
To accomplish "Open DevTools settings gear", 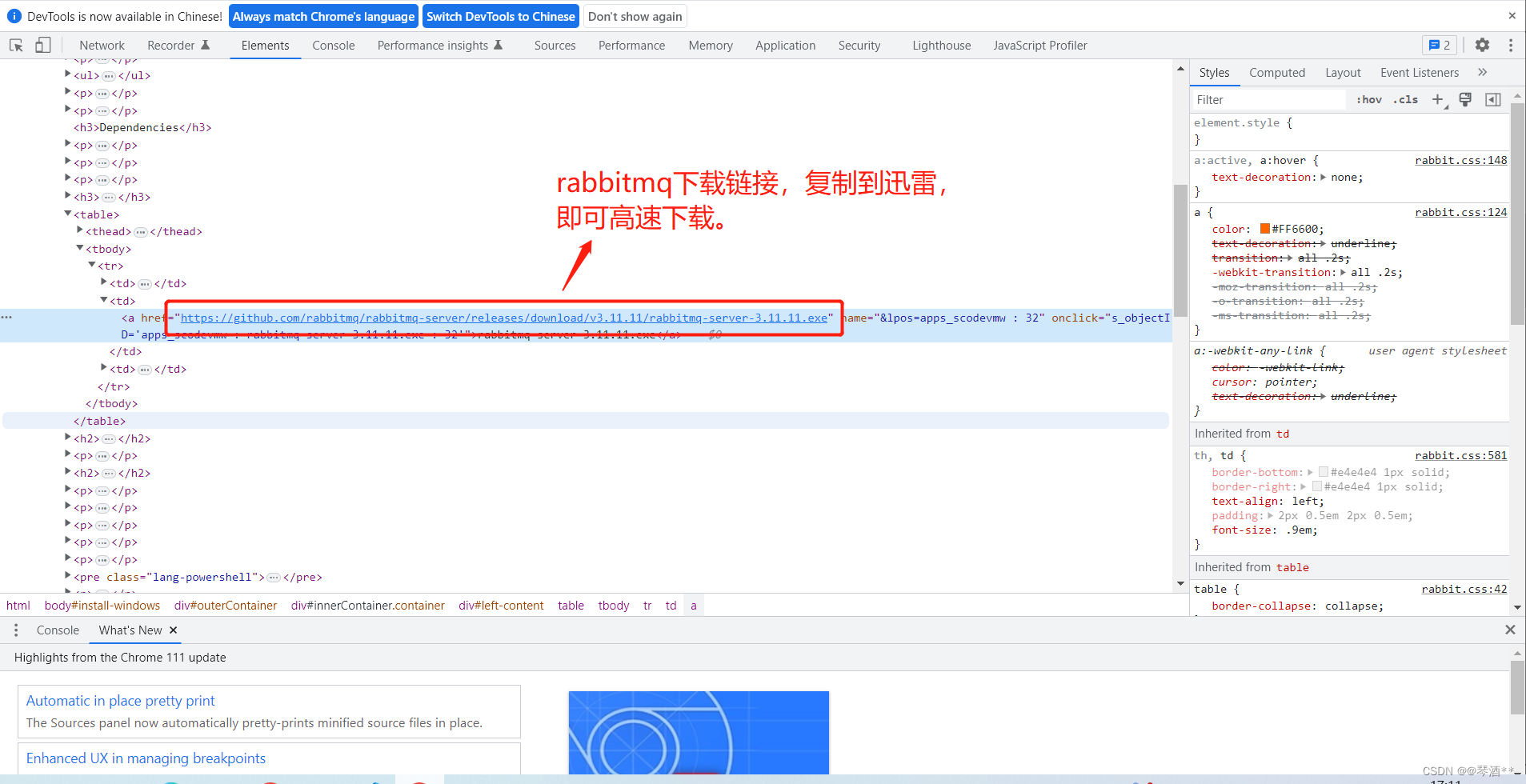I will pyautogui.click(x=1482, y=46).
